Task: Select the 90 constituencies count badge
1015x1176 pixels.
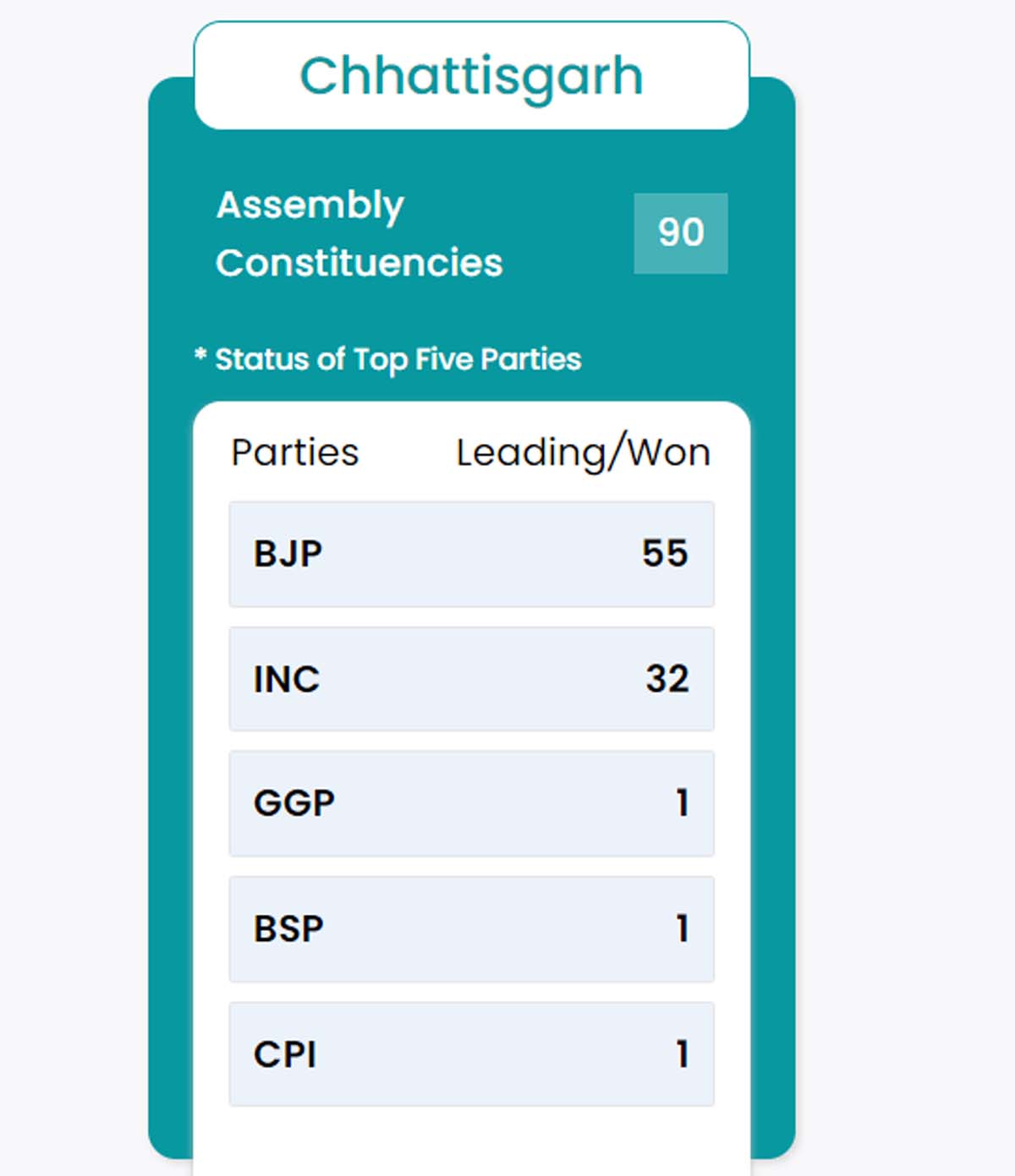Action: click(x=681, y=232)
